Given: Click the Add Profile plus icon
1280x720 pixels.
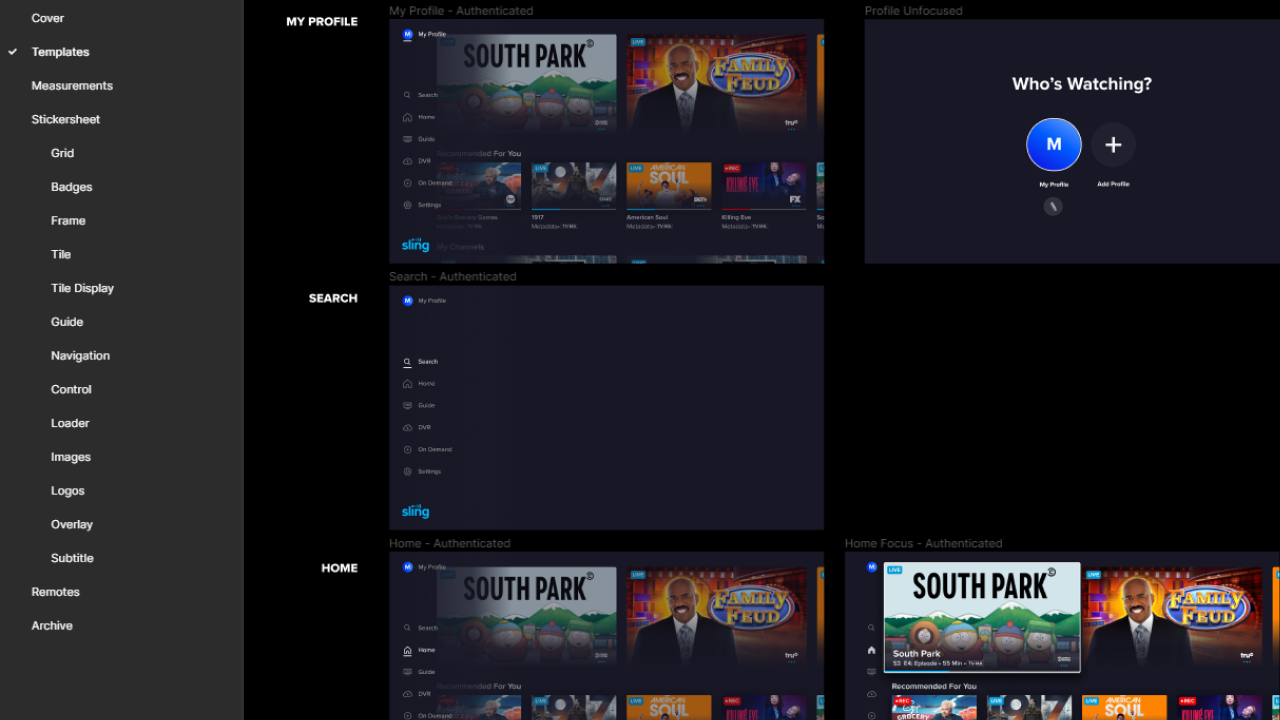Looking at the screenshot, I should click(x=1113, y=145).
